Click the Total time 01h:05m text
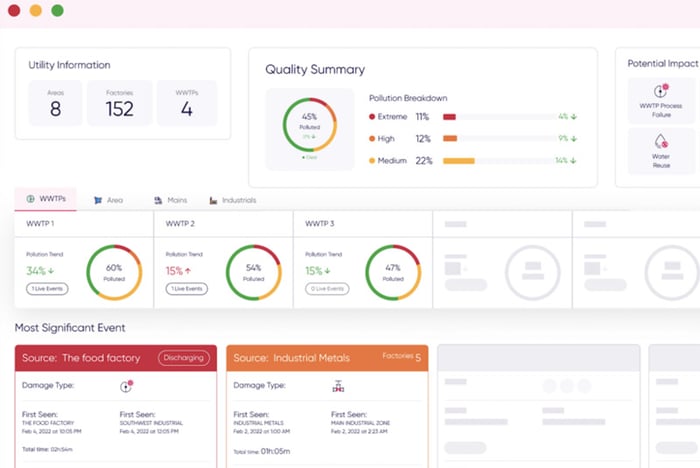 (x=262, y=451)
